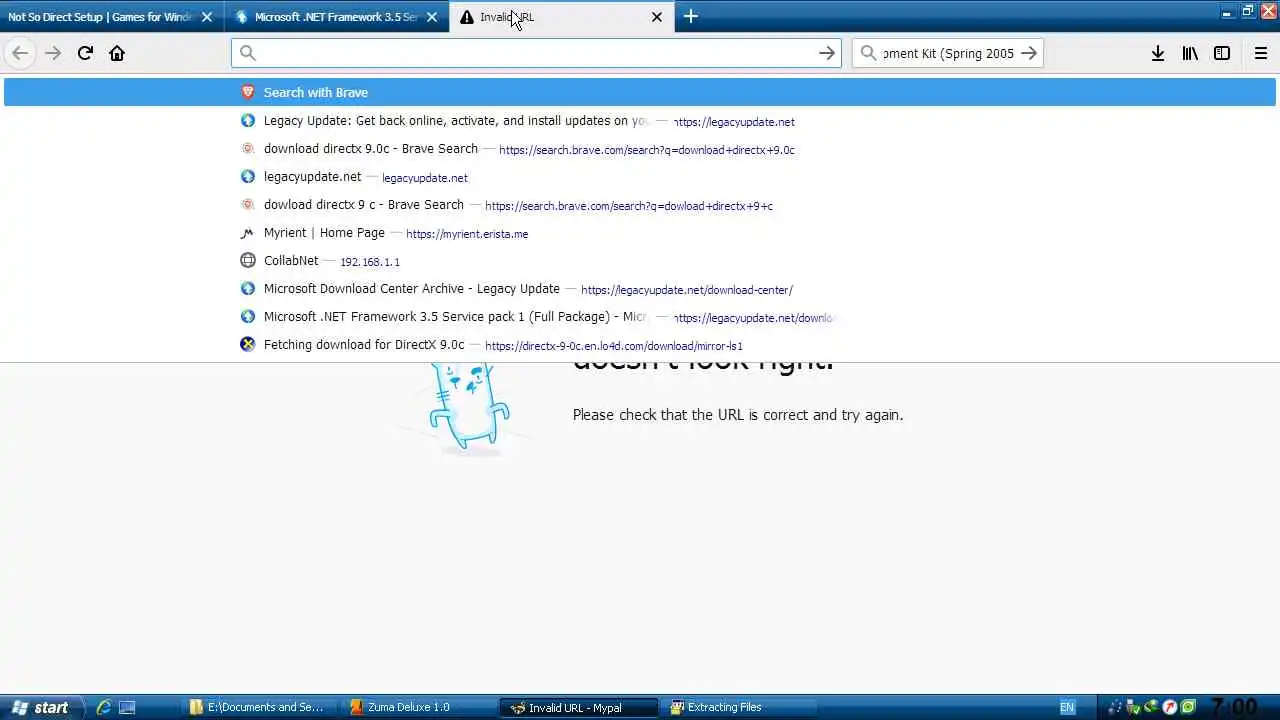Select '.NET Framework 3.5 Service pack 1' suggestion
1280x720 pixels.
pos(640,317)
